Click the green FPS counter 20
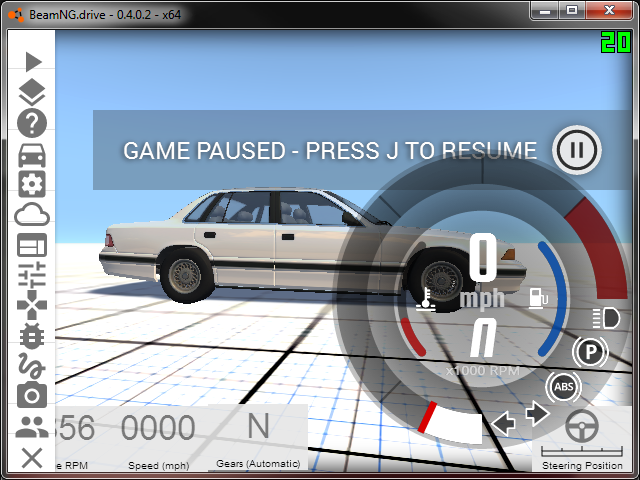Screen dimensions: 640x480 (616, 42)
